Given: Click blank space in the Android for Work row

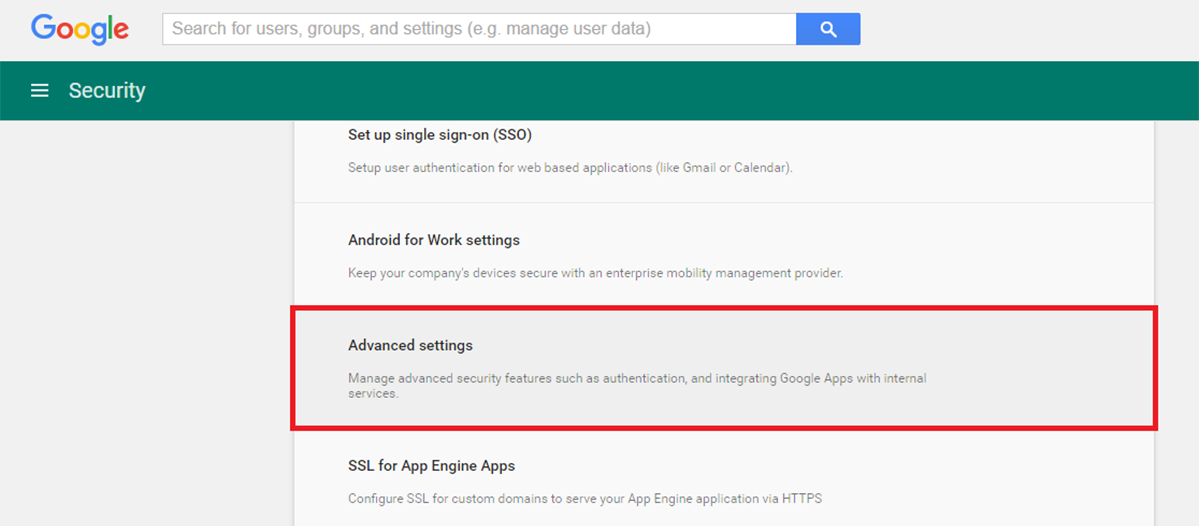Looking at the screenshot, I should (x=1000, y=255).
